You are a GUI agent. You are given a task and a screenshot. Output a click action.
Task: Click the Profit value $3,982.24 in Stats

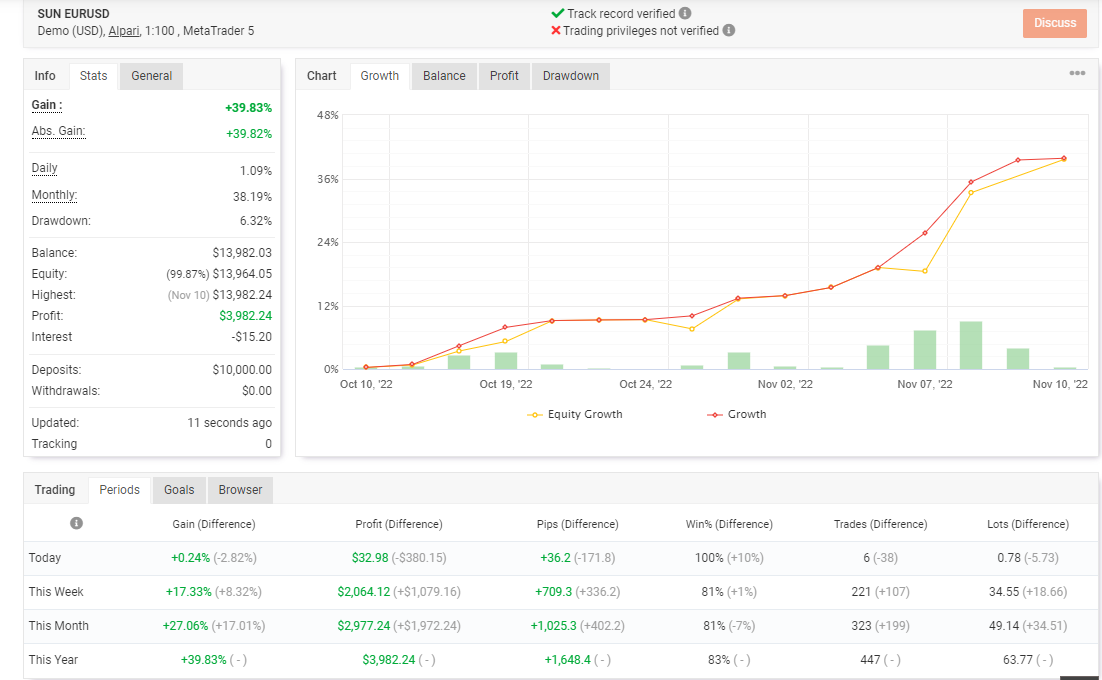click(245, 316)
